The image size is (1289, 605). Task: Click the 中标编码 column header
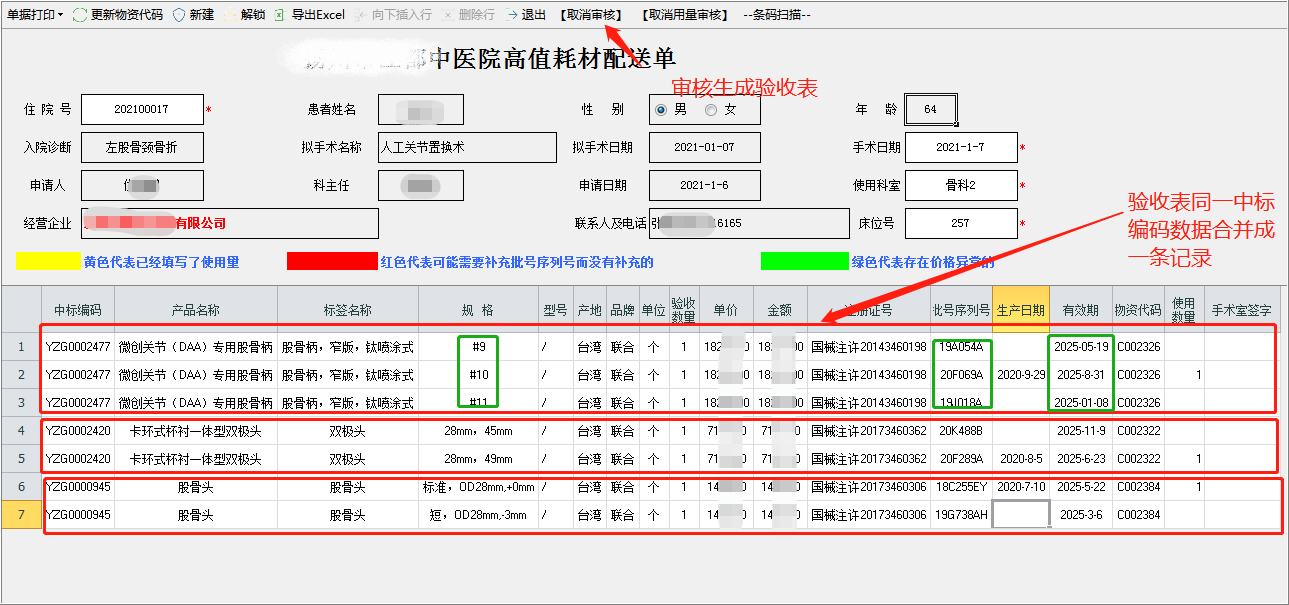pyautogui.click(x=78, y=310)
